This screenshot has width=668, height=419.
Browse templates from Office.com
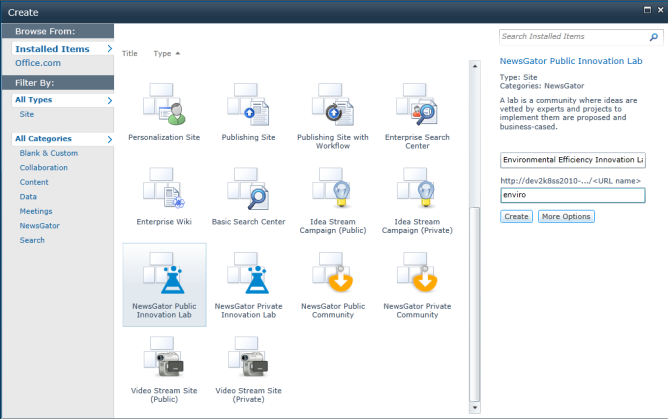[38, 63]
